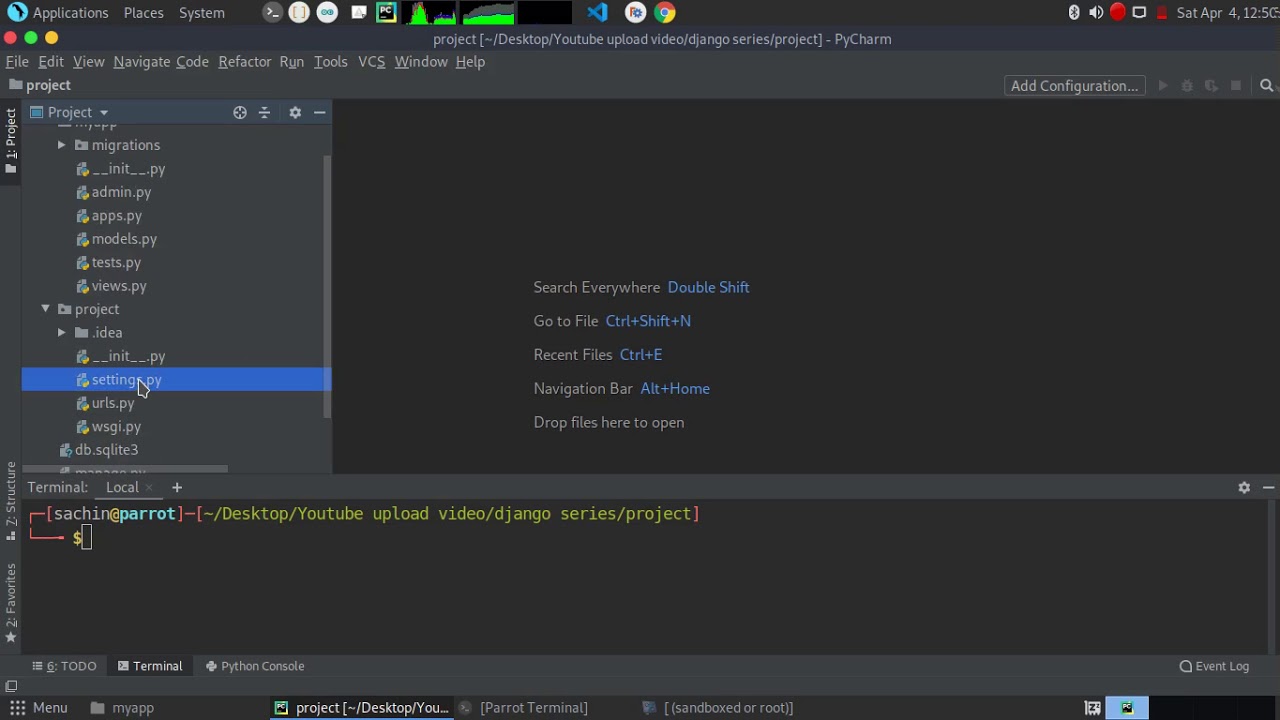Viewport: 1280px width, 720px height.
Task: Click the Debug bug icon in toolbar
Action: (1187, 86)
